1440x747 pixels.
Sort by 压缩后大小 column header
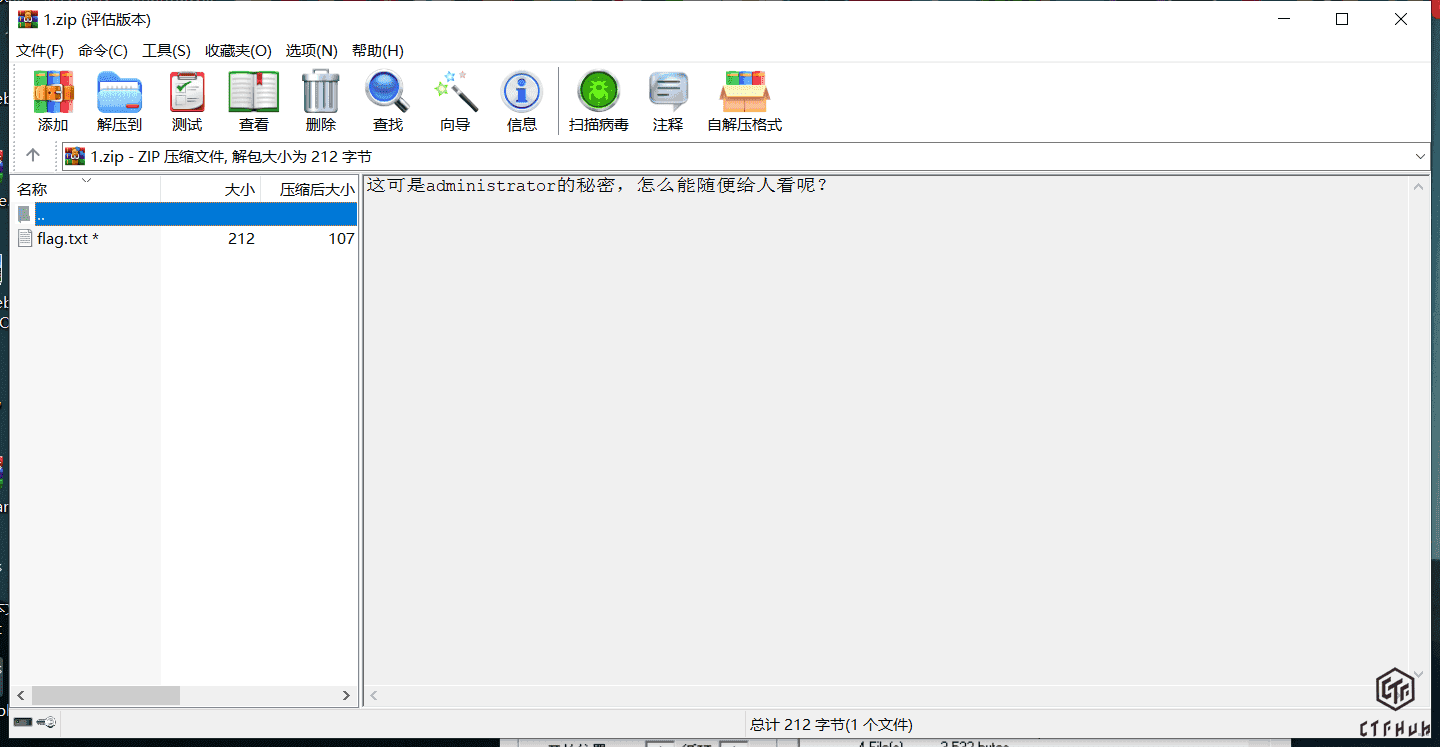tap(316, 189)
